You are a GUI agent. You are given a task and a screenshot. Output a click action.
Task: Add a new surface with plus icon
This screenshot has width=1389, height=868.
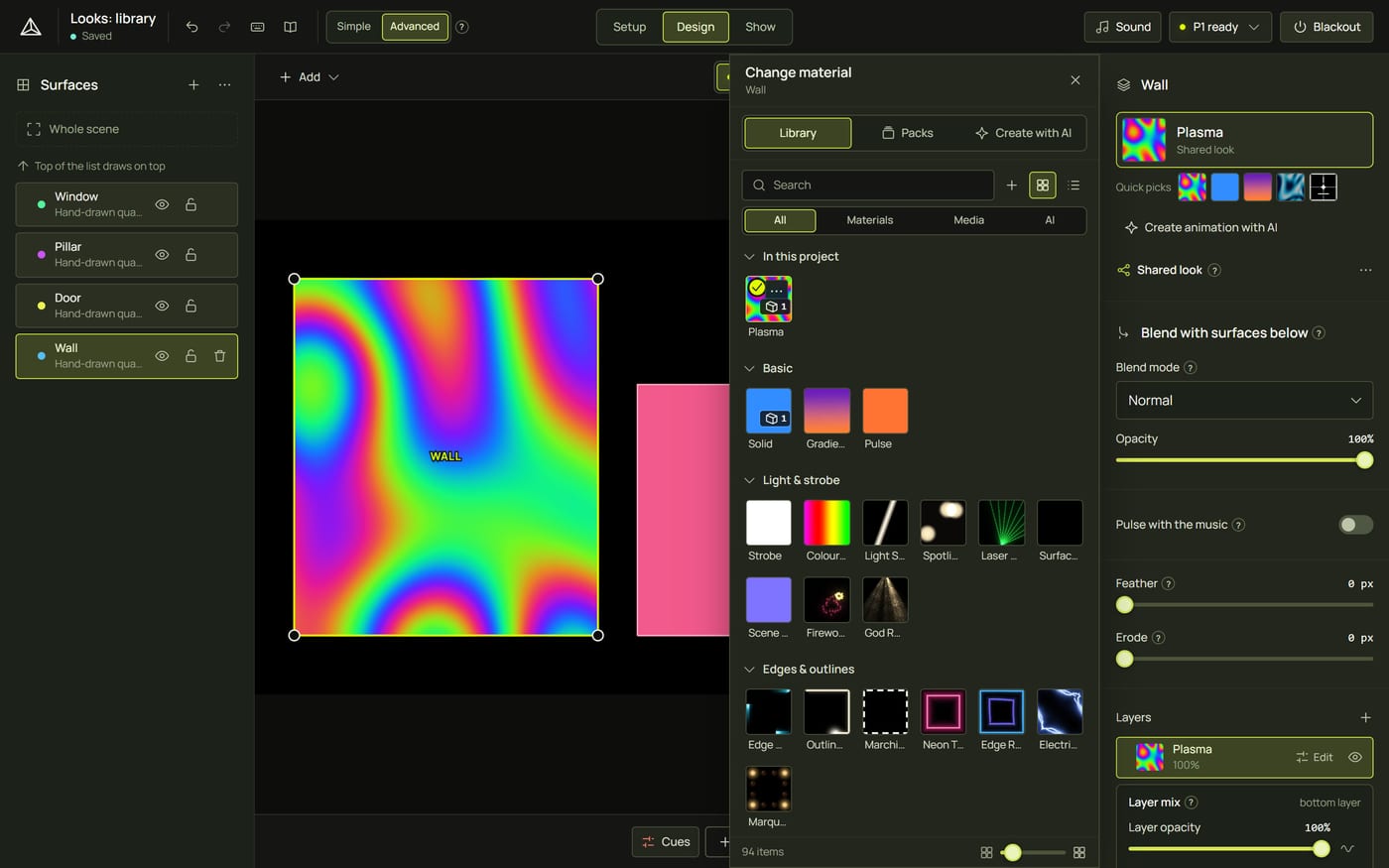[193, 85]
